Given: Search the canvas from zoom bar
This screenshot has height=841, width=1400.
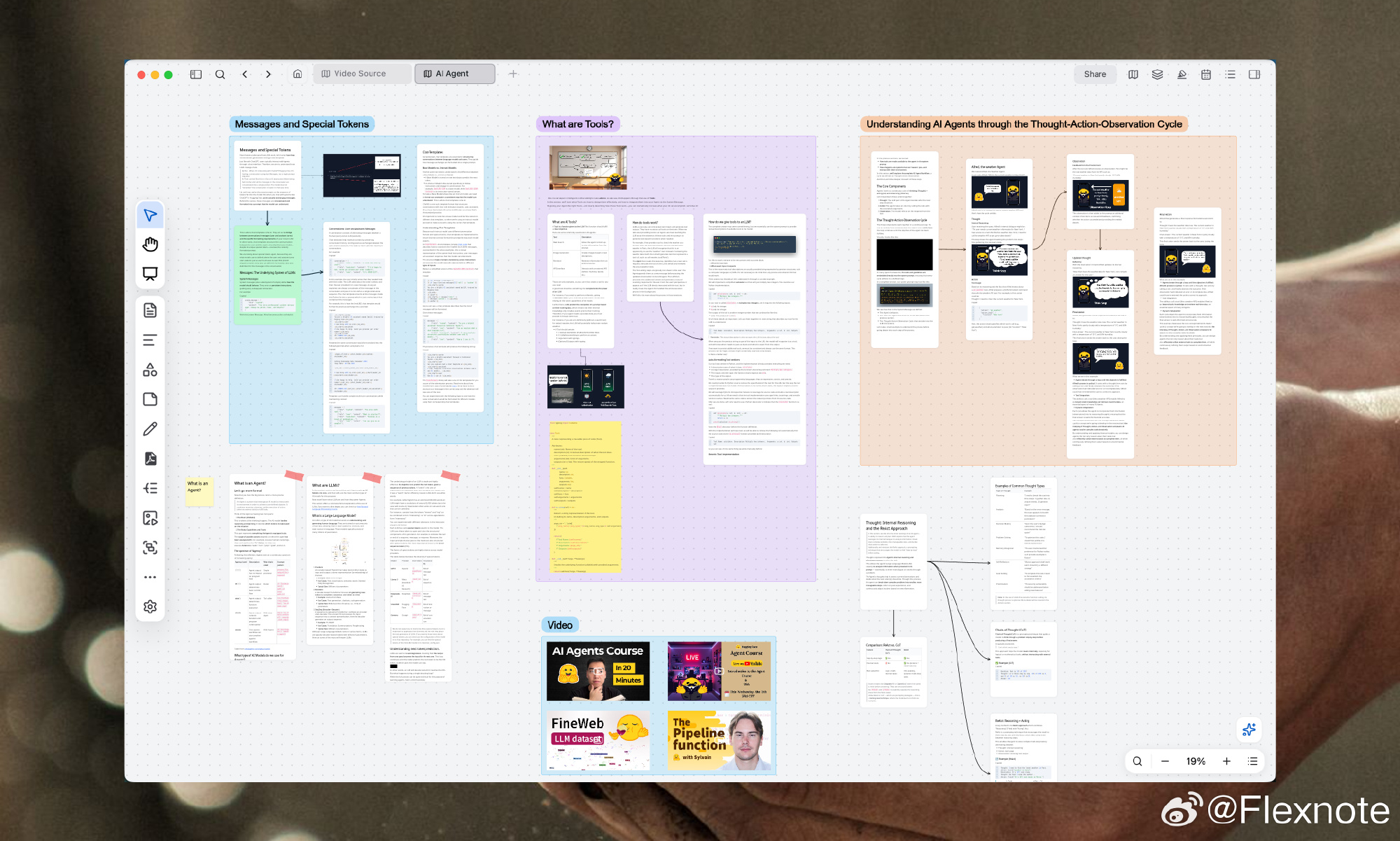Looking at the screenshot, I should pos(1137,761).
